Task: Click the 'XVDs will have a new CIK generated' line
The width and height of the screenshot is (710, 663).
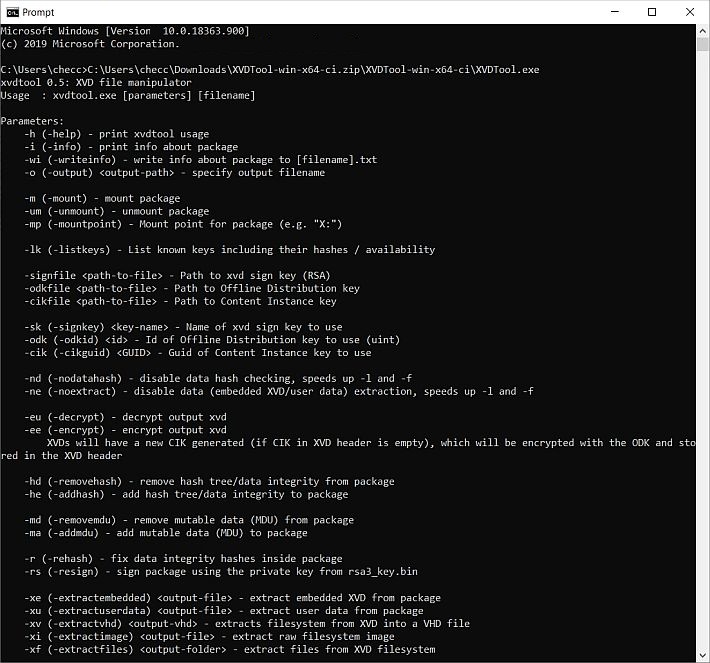Action: pos(371,442)
